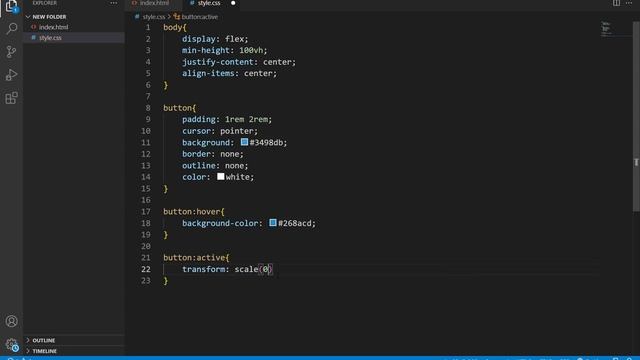Open the Search view
Screen dimensions: 640x360
pyautogui.click(x=11, y=29)
